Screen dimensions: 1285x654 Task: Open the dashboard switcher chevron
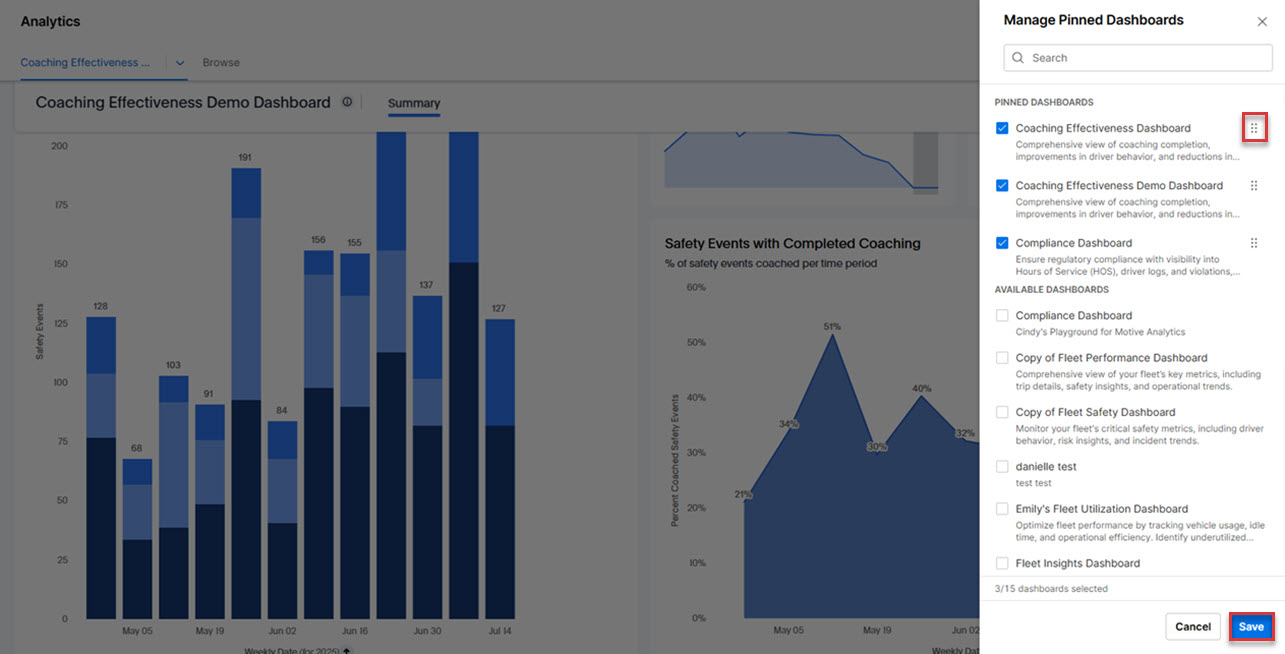[x=179, y=62]
